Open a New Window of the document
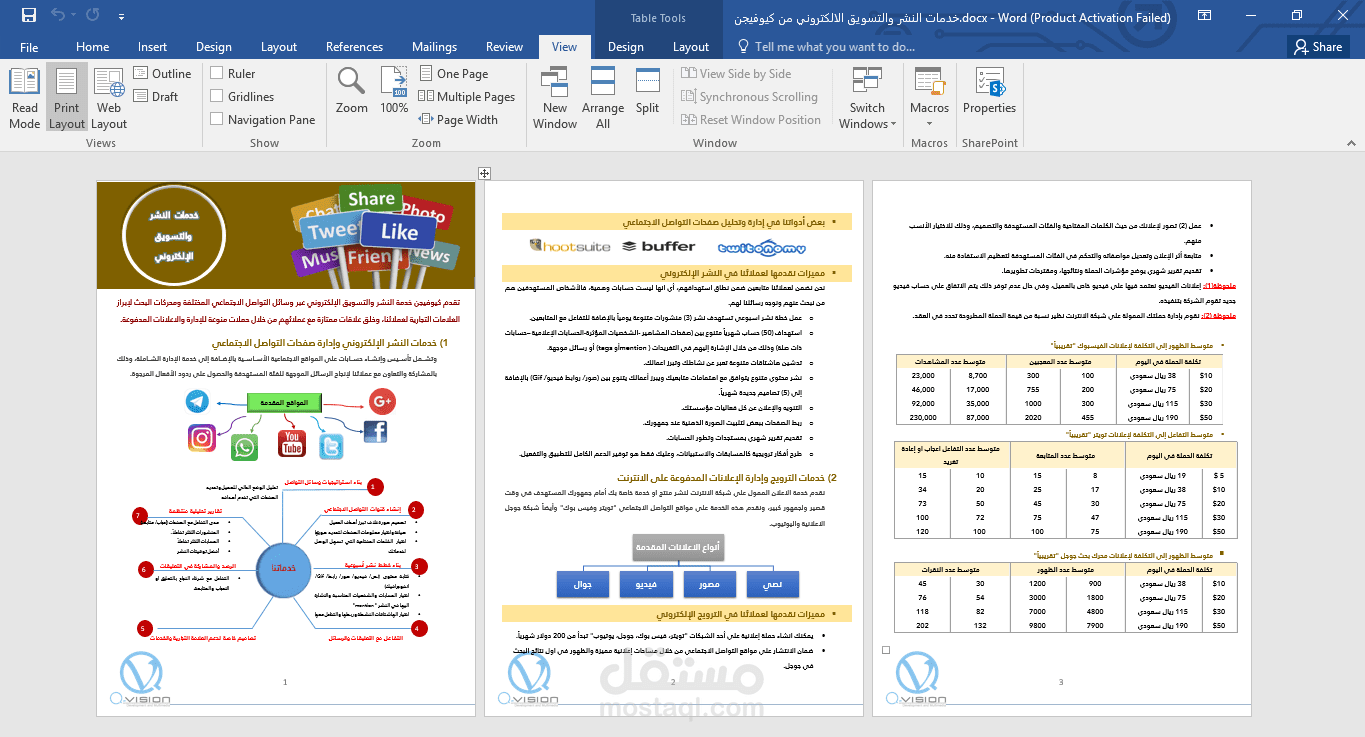Image resolution: width=1365 pixels, height=737 pixels. pyautogui.click(x=554, y=95)
